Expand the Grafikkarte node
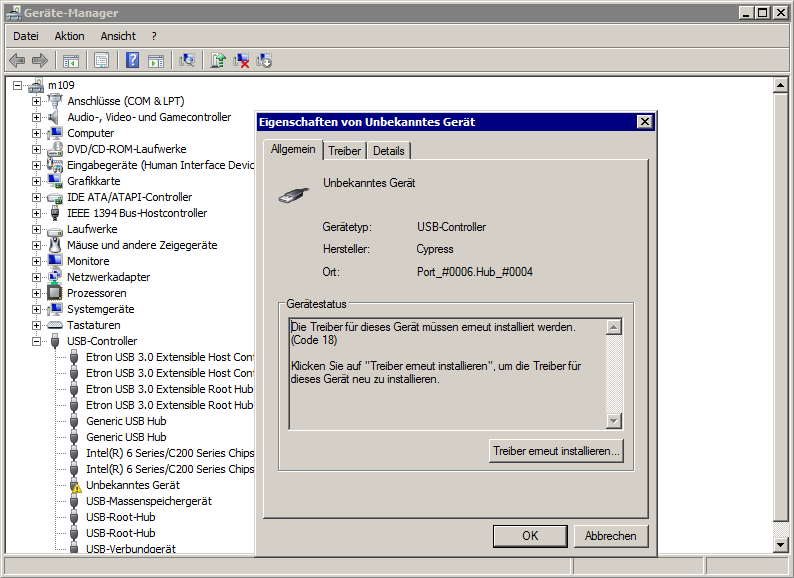 [x=36, y=181]
